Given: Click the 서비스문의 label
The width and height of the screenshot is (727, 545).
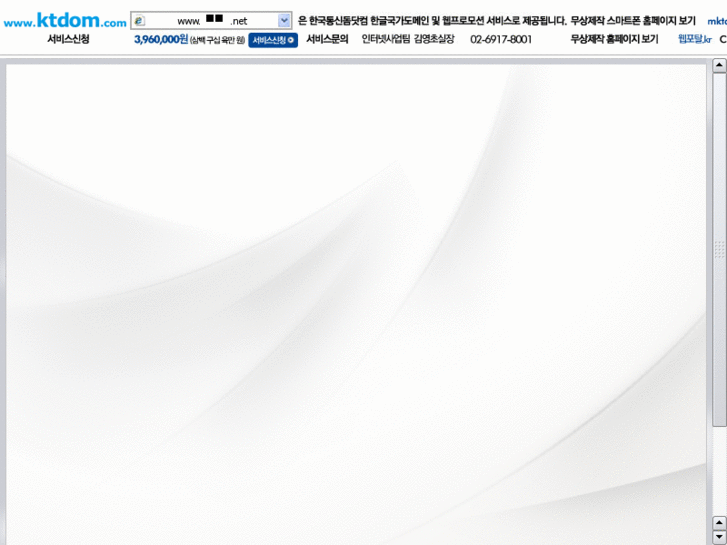Looking at the screenshot, I should click(x=327, y=39).
